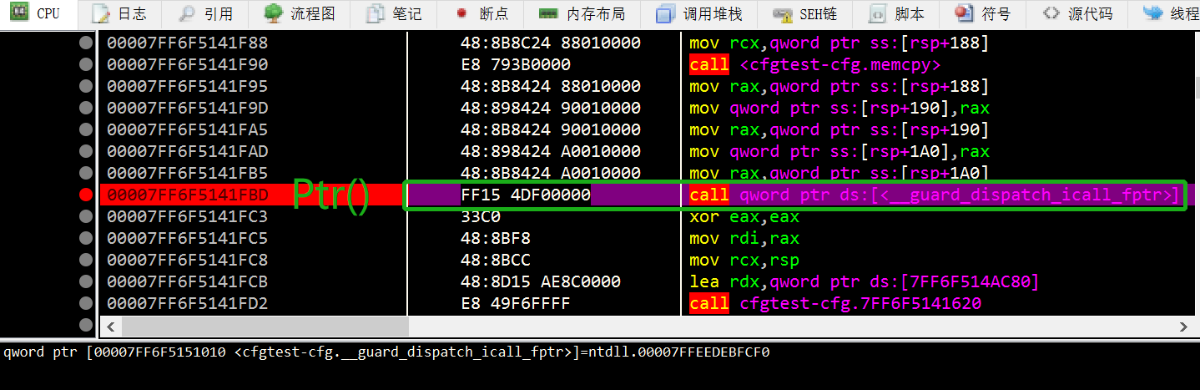Click instruction mov rax,qword ptr ss:[rsp+190]
Image resolution: width=1200 pixels, height=390 pixels.
pos(839,130)
